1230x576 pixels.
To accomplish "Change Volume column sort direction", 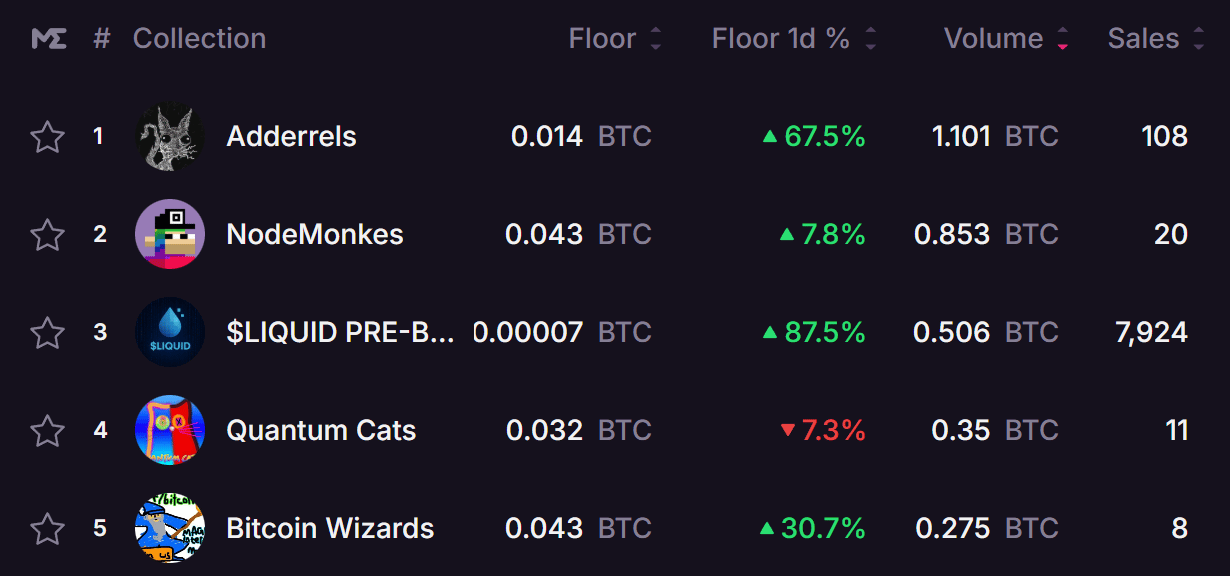I will tap(1062, 39).
